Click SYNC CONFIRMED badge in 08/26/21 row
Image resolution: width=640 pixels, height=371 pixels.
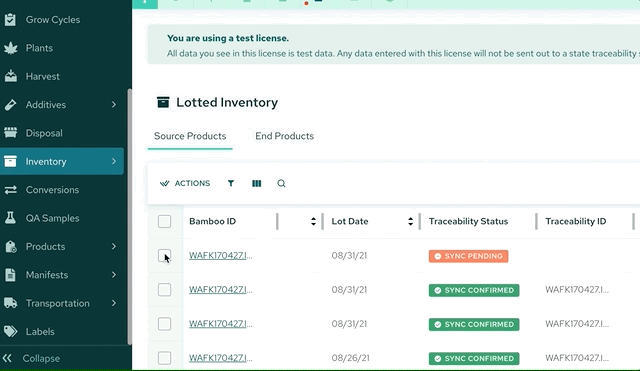point(474,358)
